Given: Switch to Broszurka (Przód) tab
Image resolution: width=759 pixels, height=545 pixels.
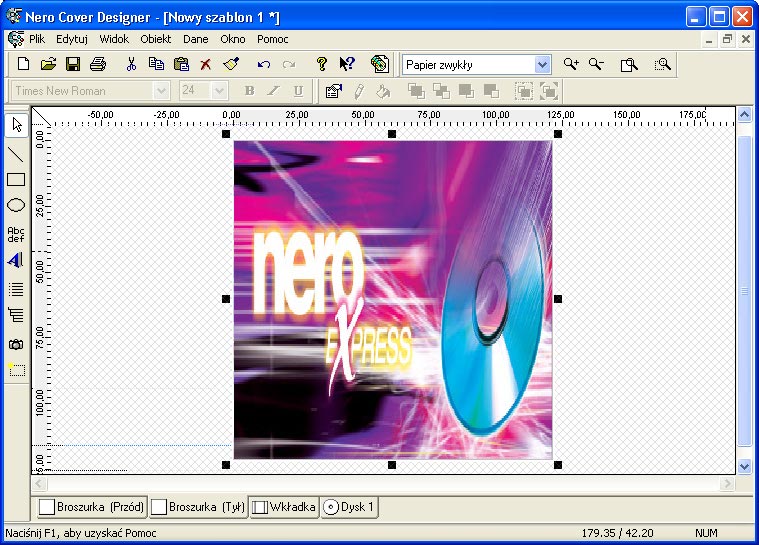Looking at the screenshot, I should point(91,507).
